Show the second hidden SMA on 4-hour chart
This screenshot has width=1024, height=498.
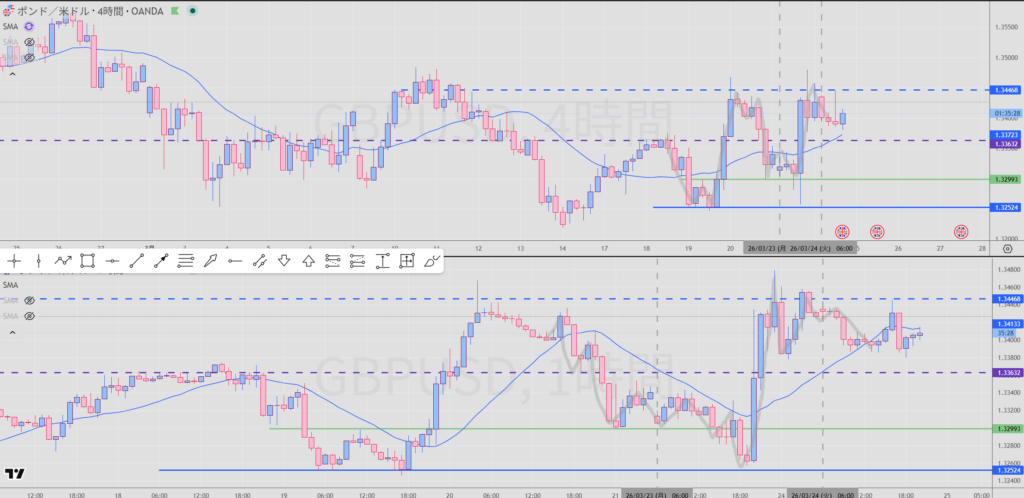pyautogui.click(x=29, y=42)
